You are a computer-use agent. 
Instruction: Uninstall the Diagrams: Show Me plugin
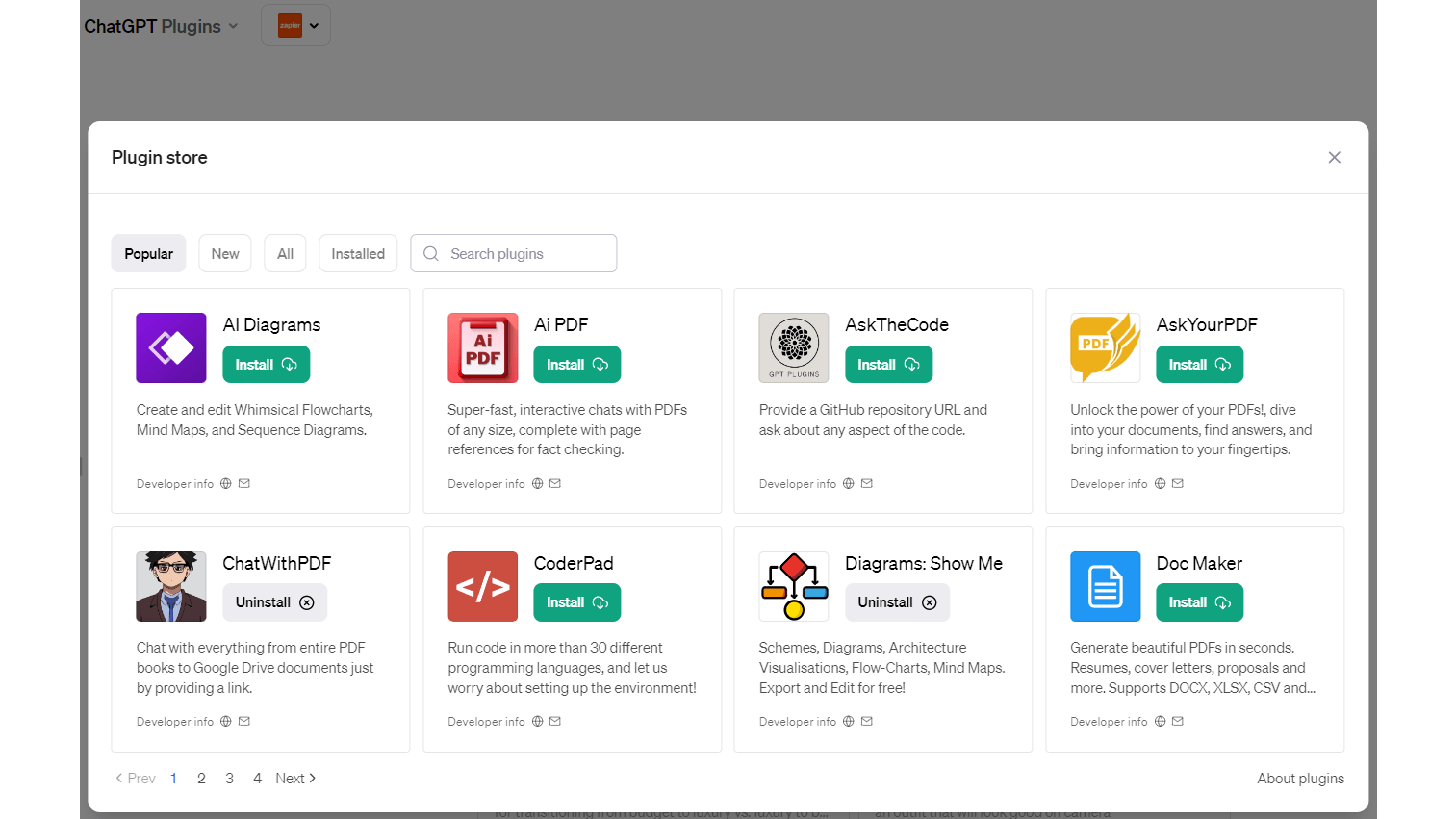[x=897, y=602]
